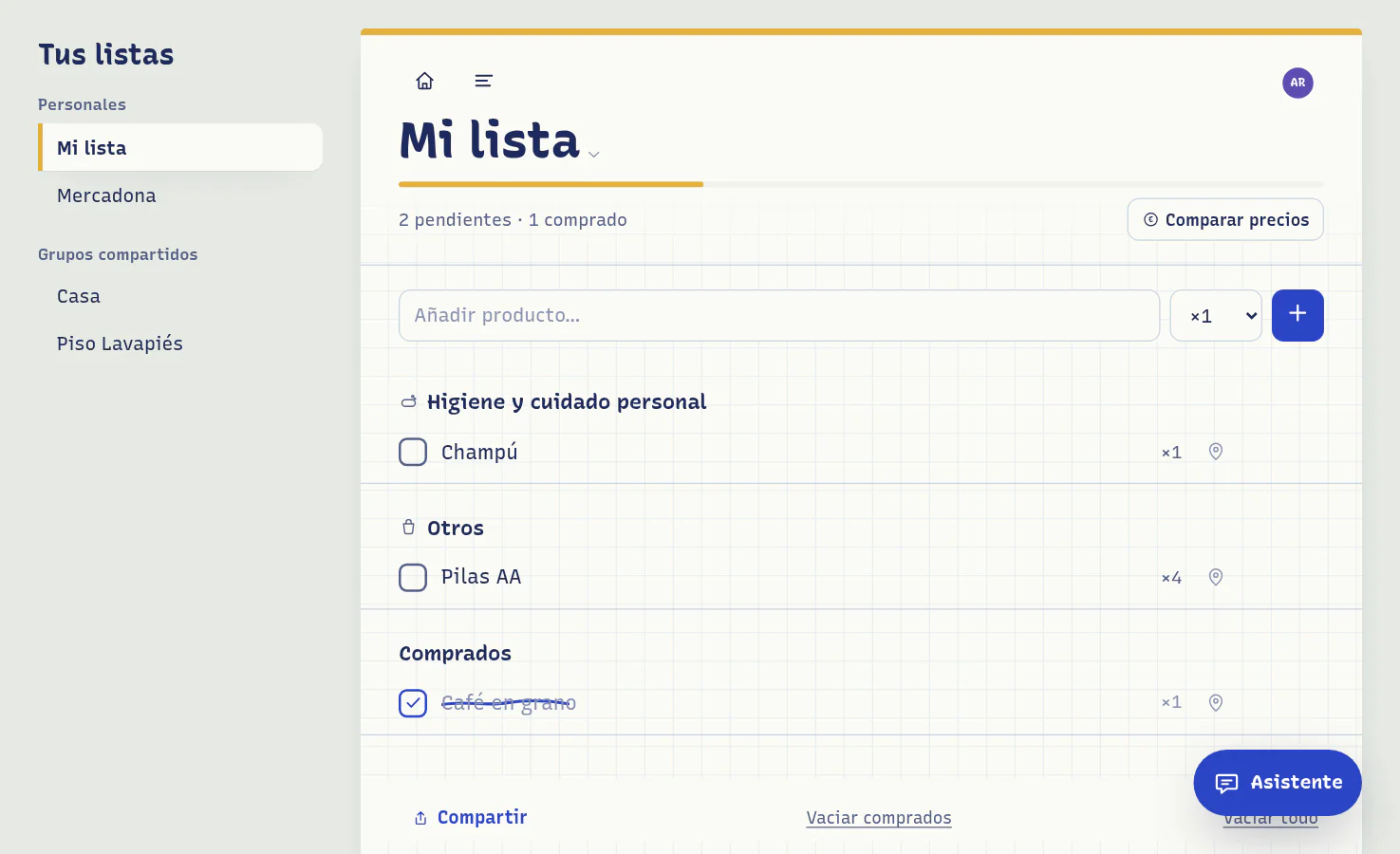Click the ×1 quantity of Café en grano
The image size is (1400, 854).
(1172, 703)
